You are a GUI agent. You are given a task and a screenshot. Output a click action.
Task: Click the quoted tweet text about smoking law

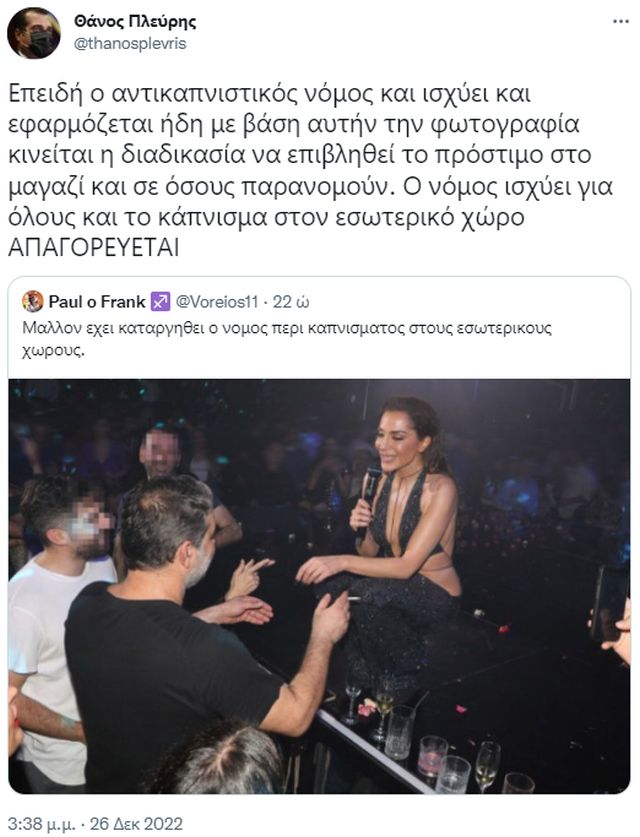pos(287,339)
